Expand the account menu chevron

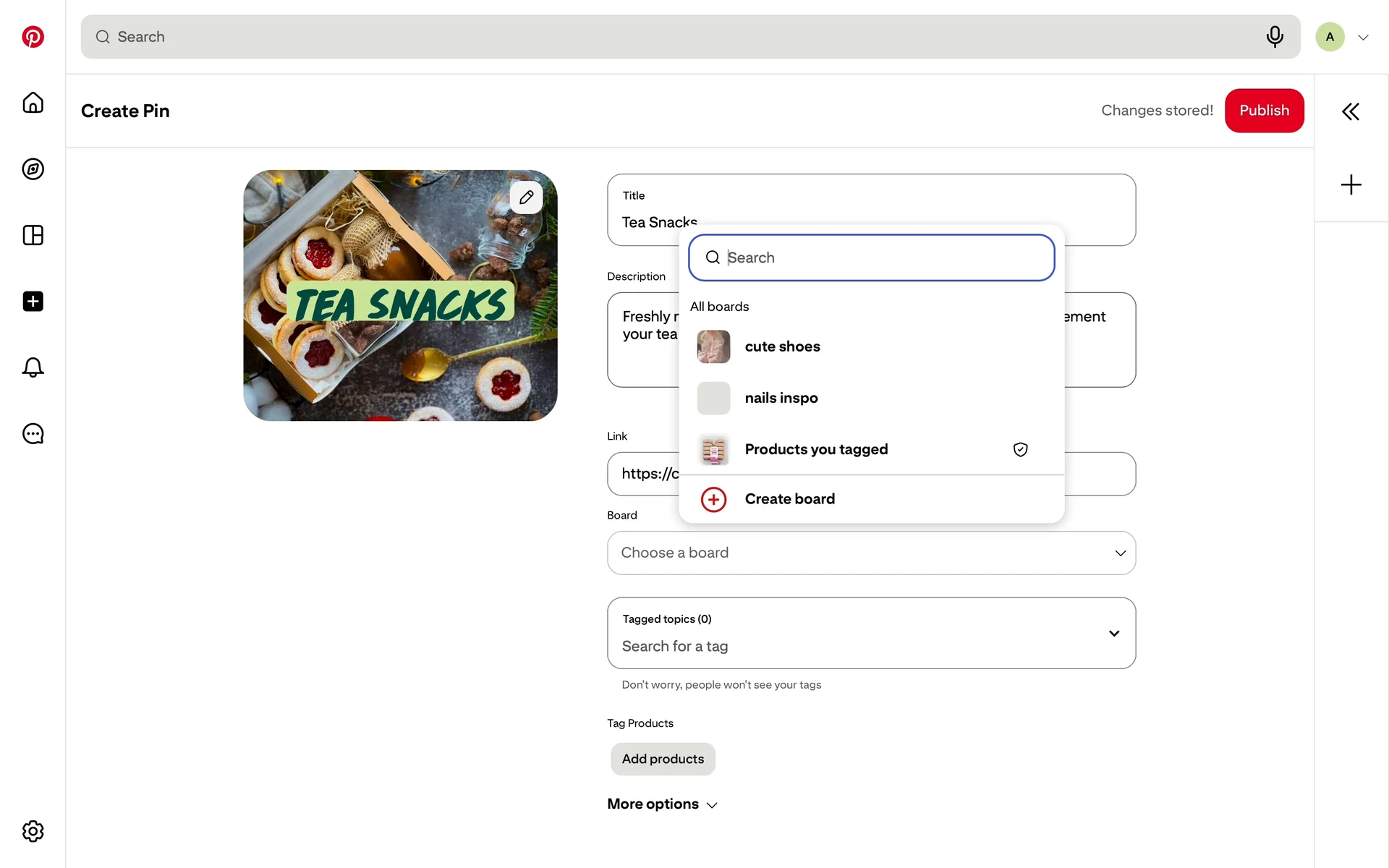point(1363,38)
